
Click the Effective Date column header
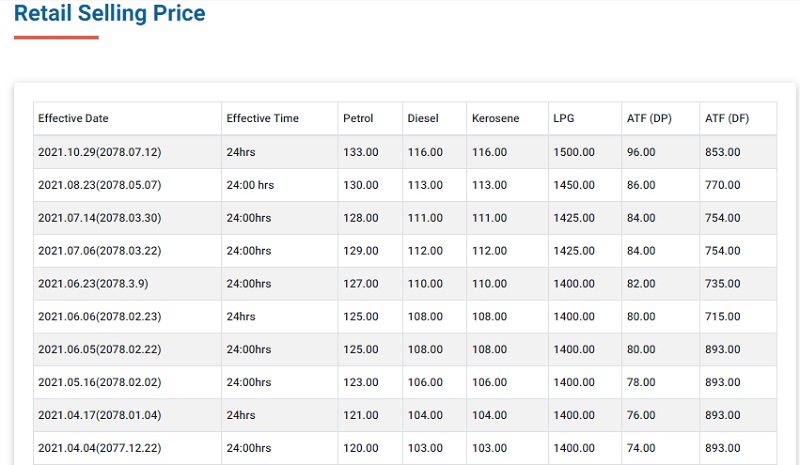[73, 118]
